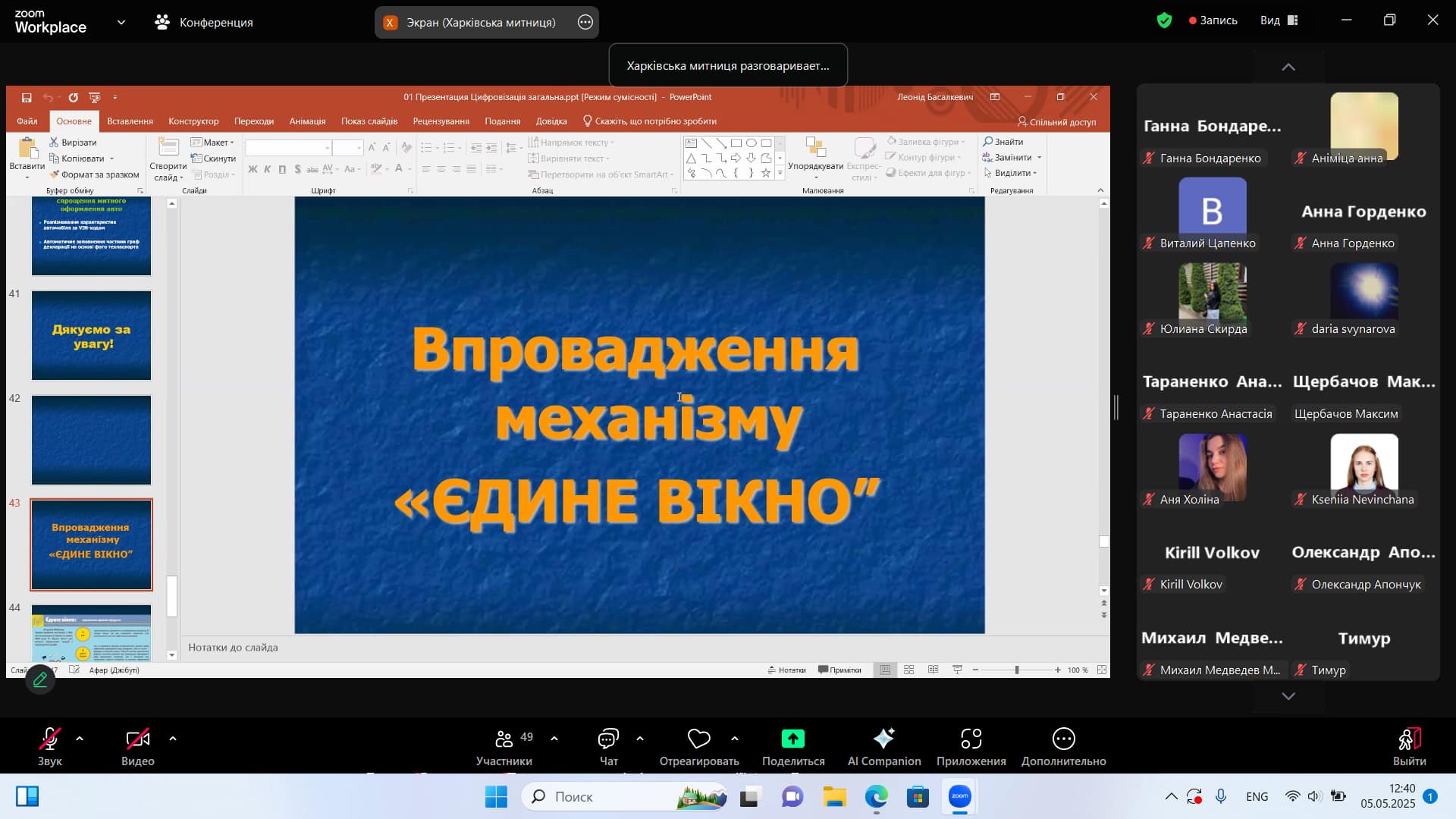Open Вид view layout menu
This screenshot has width=1456, height=819.
[1280, 20]
